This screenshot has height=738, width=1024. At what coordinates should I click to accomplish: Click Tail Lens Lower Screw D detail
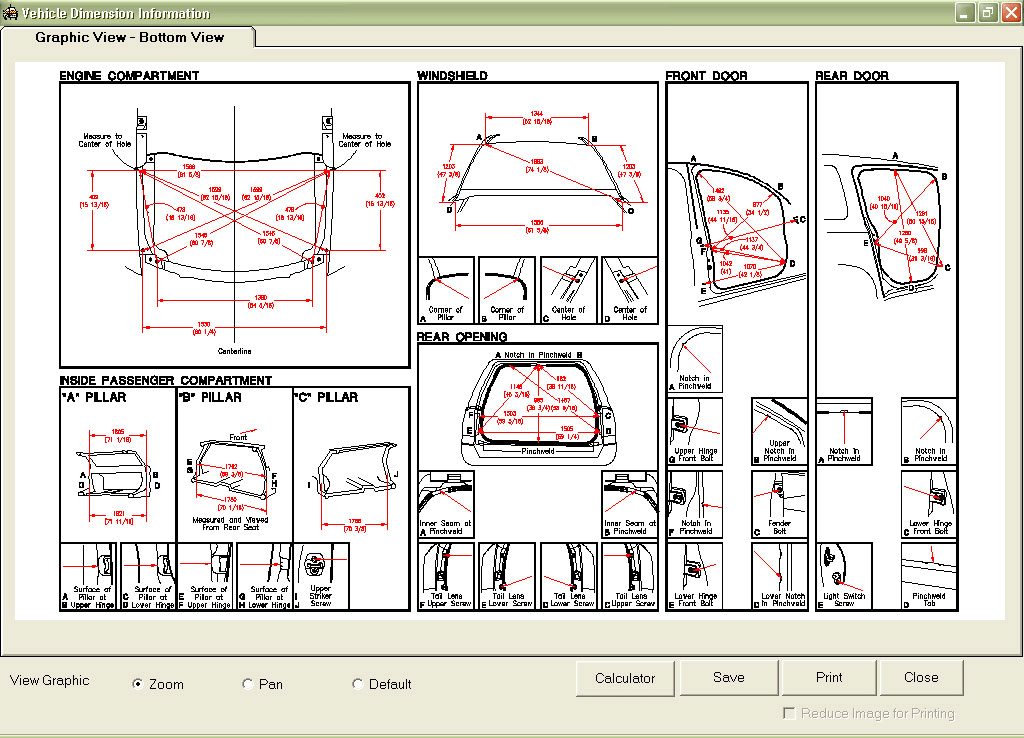[x=568, y=576]
